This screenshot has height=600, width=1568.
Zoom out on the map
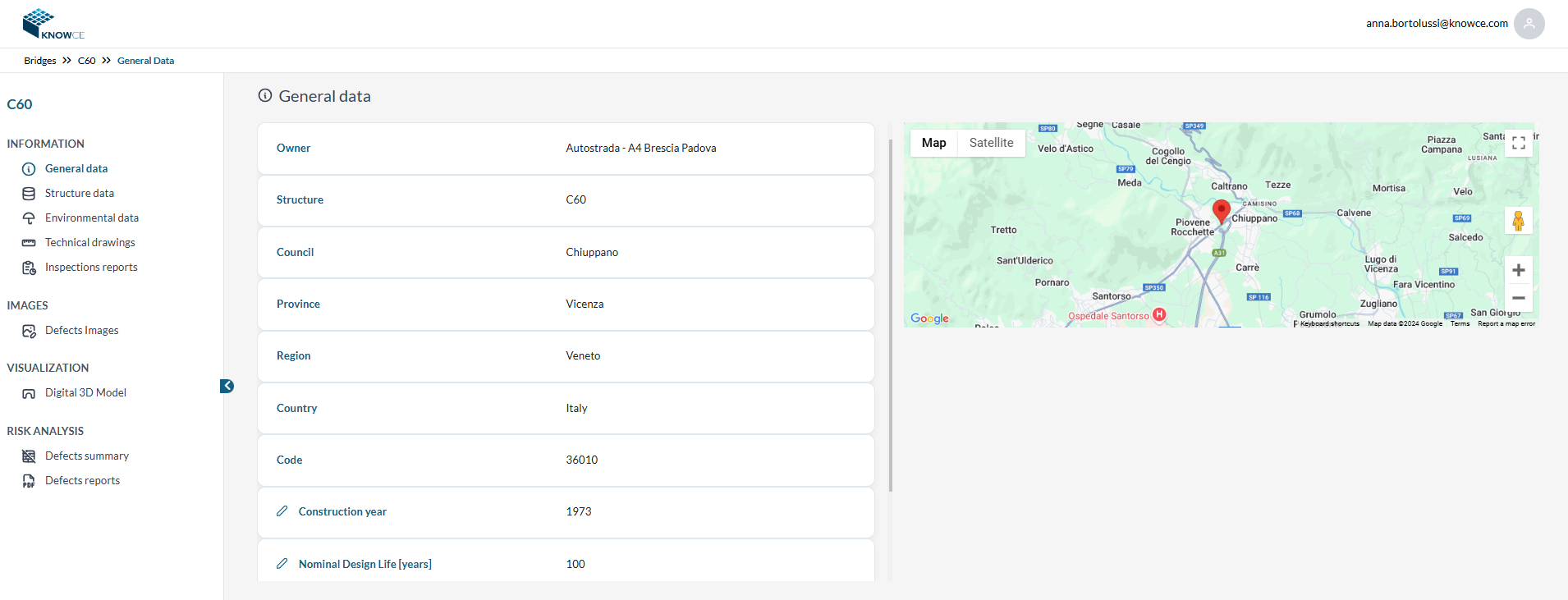(x=1518, y=298)
